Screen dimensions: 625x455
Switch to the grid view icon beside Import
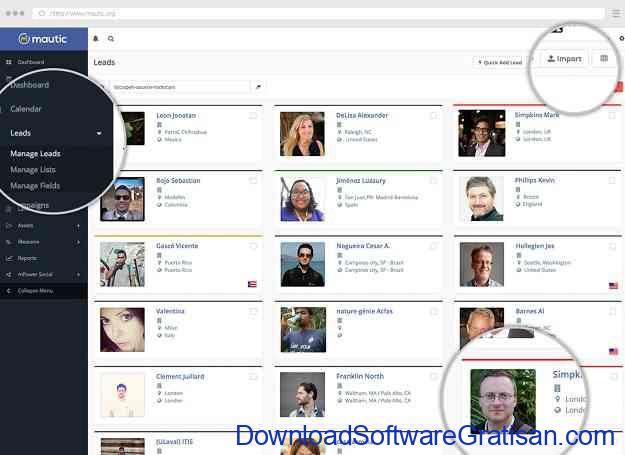coord(604,59)
